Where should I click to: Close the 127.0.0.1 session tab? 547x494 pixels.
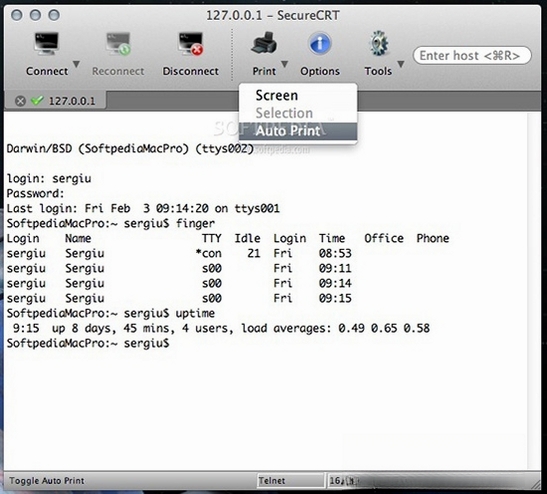pyautogui.click(x=21, y=101)
